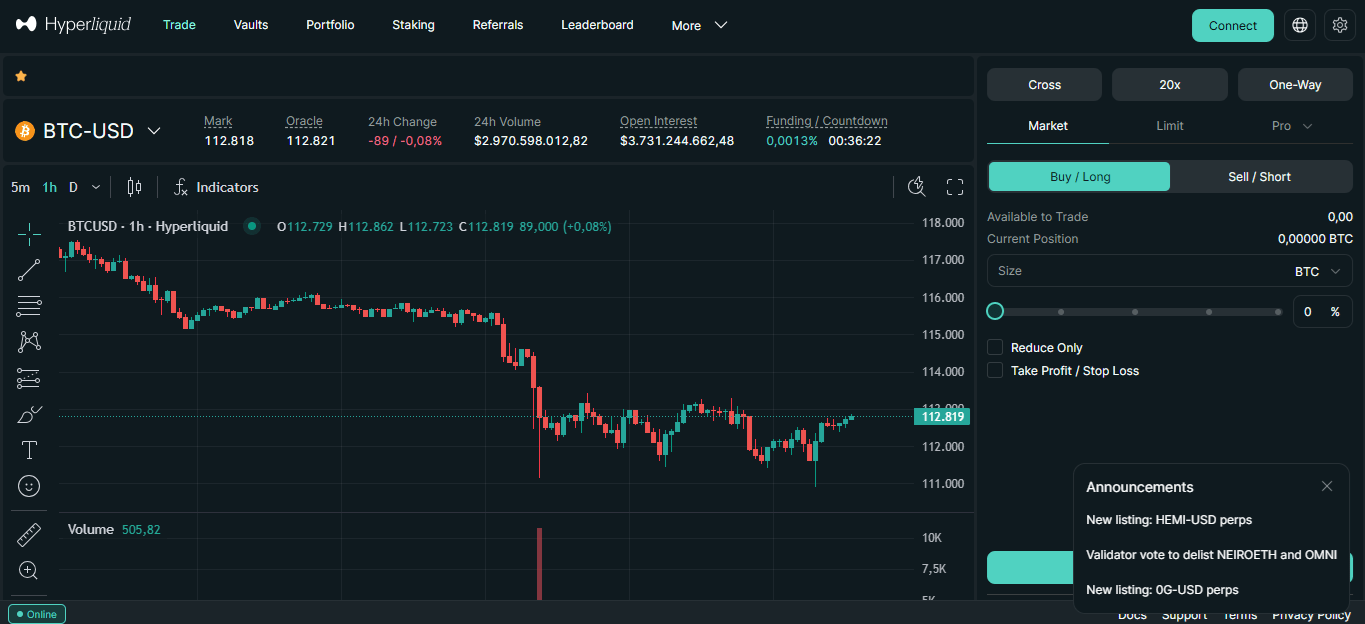
Task: Click the chart fullscreen icon
Action: pos(954,187)
